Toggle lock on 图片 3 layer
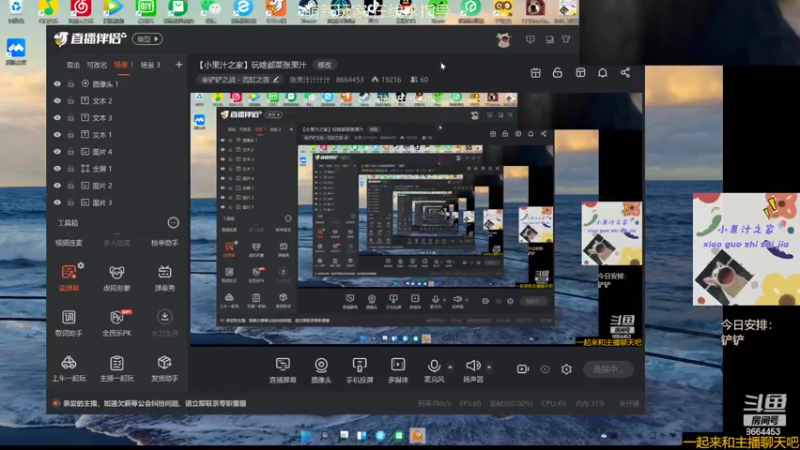800x450 pixels. pos(71,202)
